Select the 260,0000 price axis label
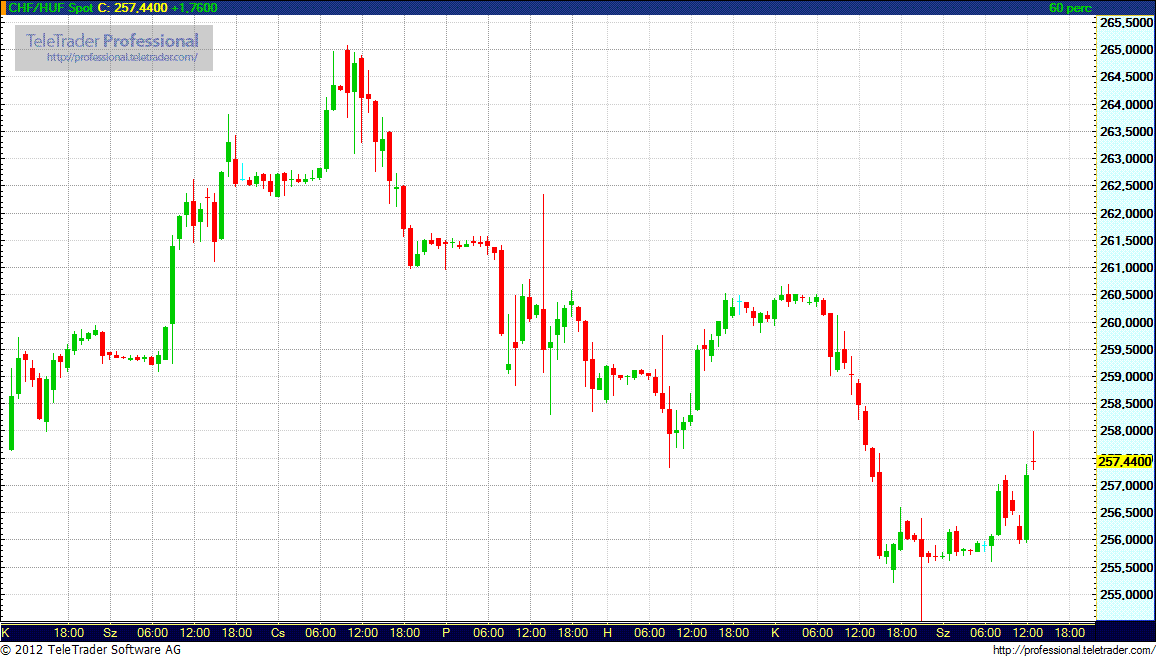 [1127, 323]
